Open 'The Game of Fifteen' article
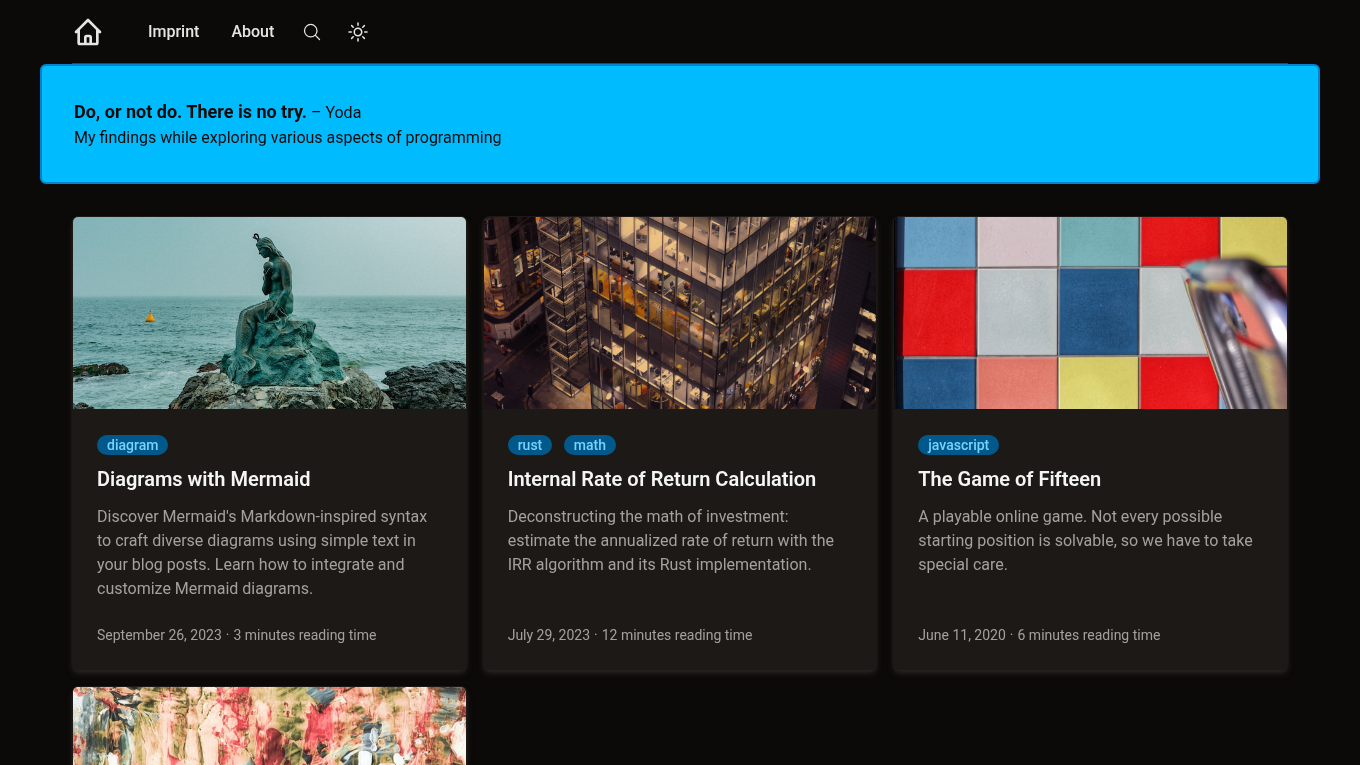Viewport: 1360px width, 765px height. [1009, 479]
